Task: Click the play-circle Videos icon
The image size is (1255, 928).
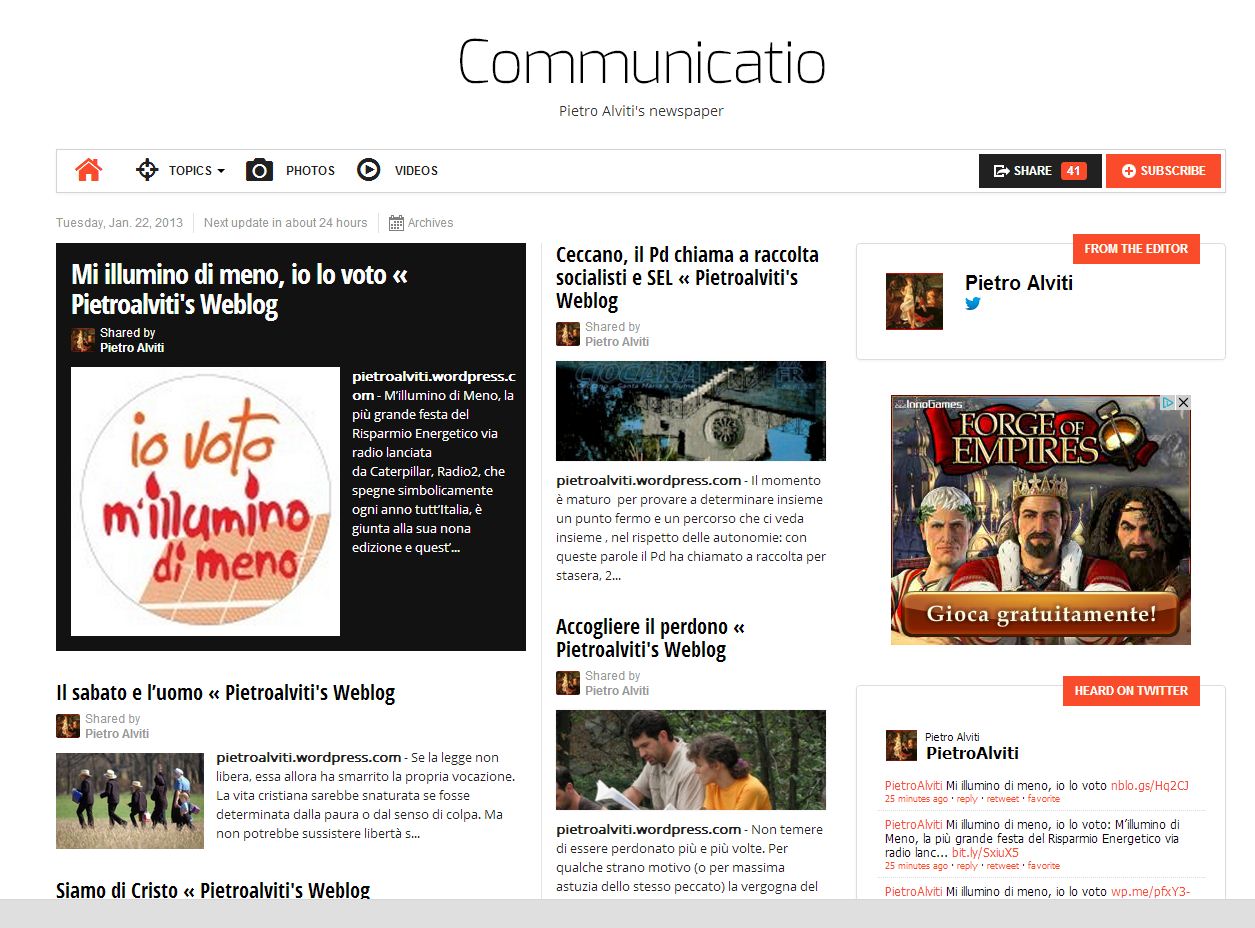Action: tap(369, 170)
